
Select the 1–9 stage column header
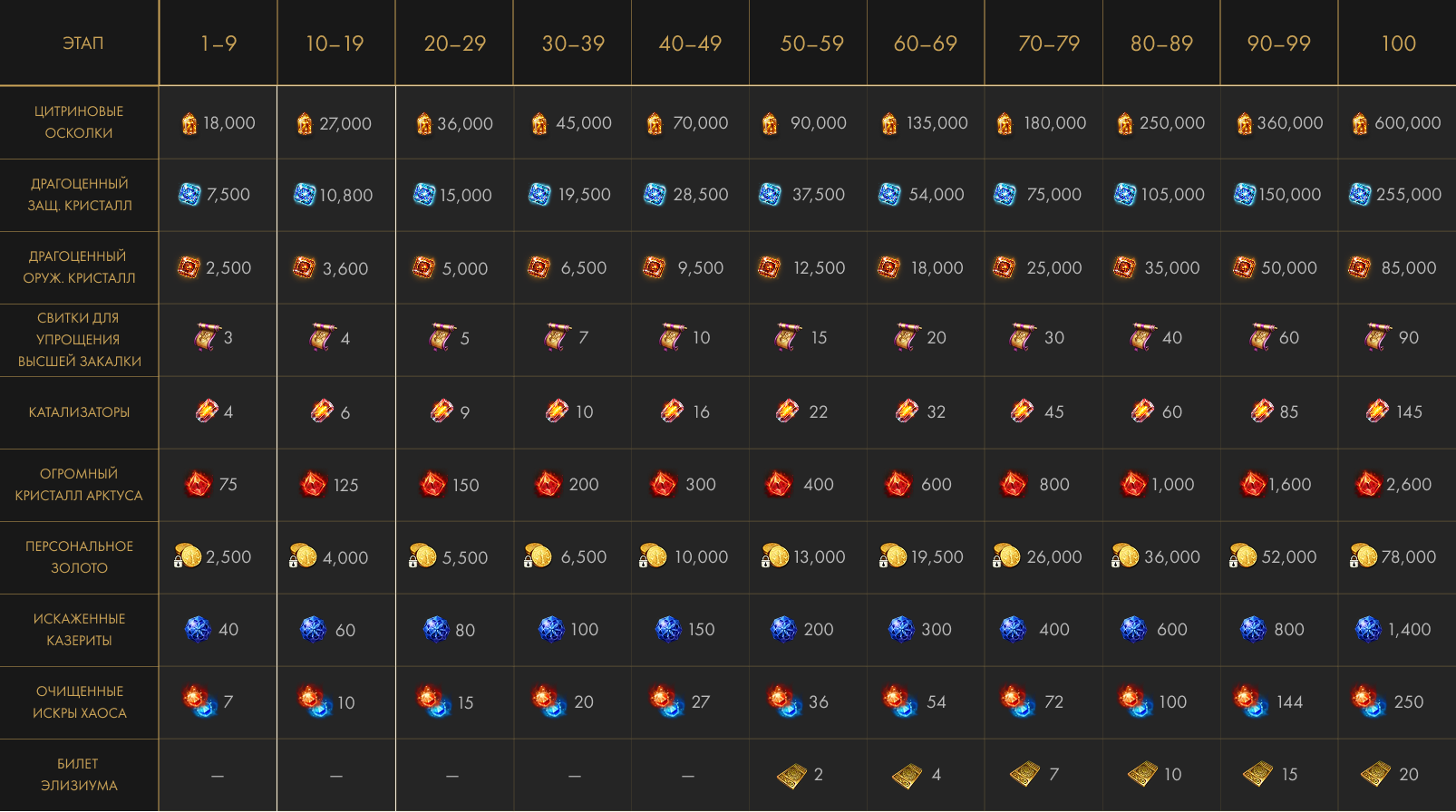[x=218, y=43]
